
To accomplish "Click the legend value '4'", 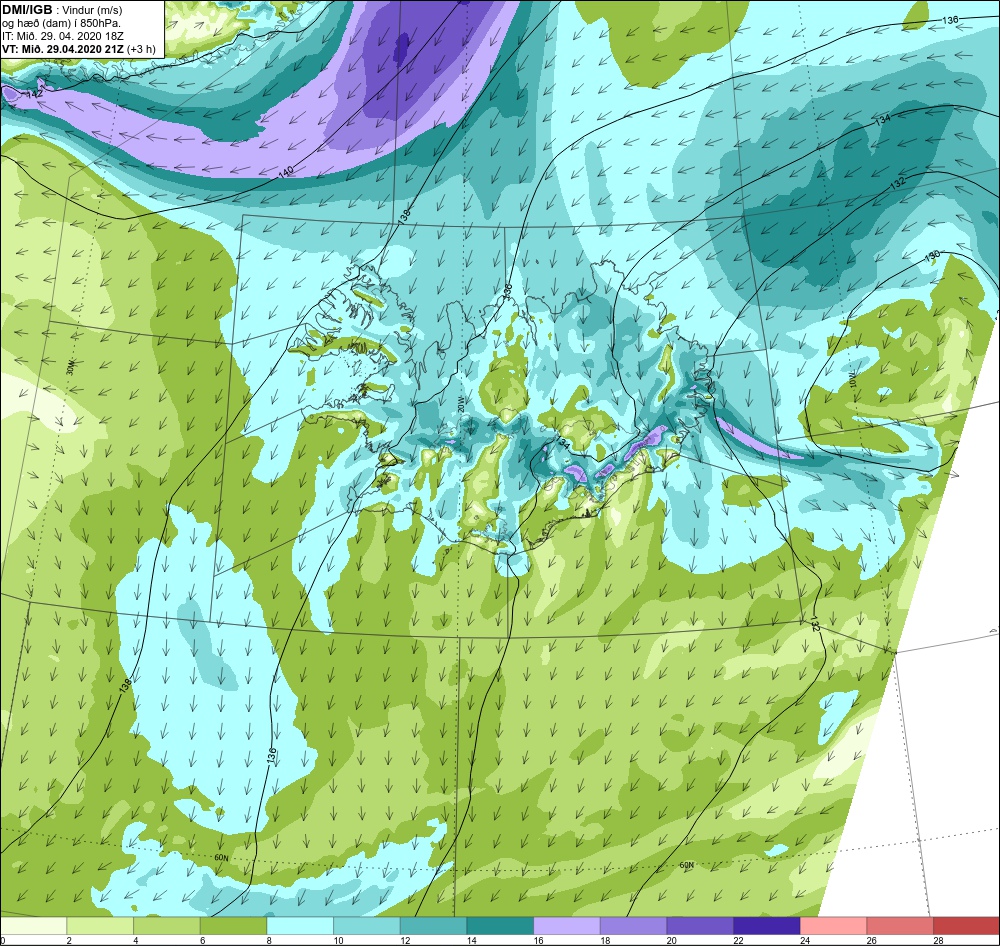I will [136, 940].
